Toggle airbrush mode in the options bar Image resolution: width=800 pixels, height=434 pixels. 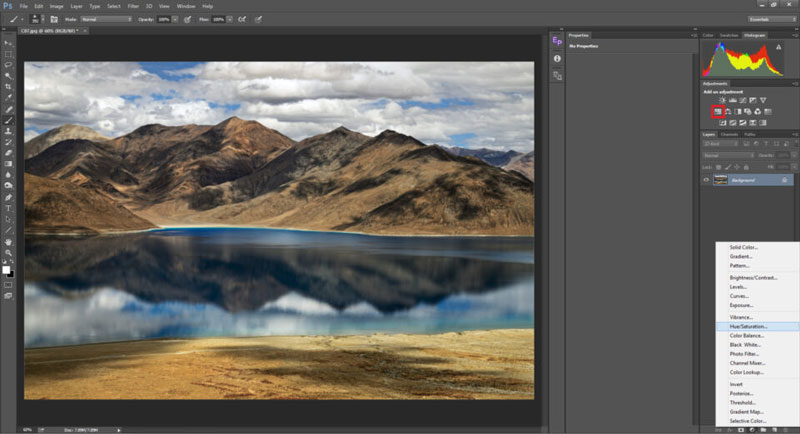[239, 19]
